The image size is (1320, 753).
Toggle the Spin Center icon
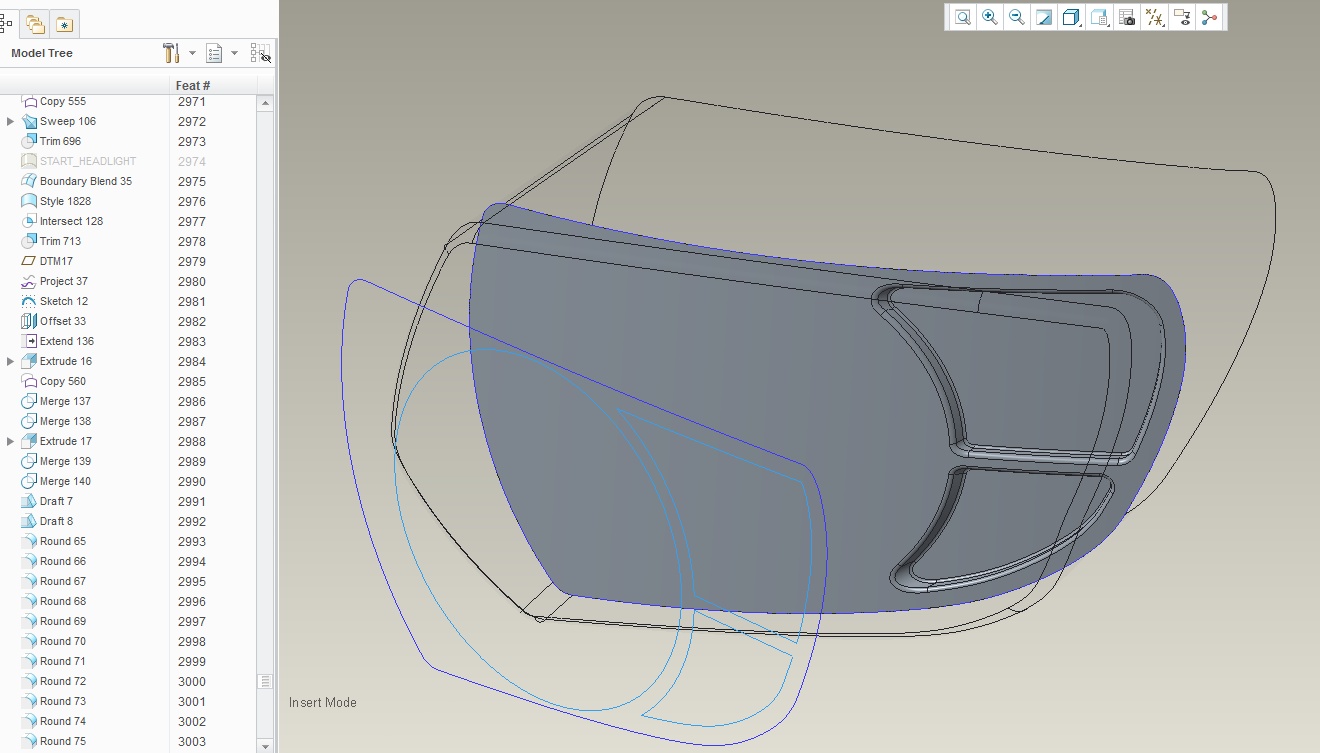pyautogui.click(x=1209, y=17)
